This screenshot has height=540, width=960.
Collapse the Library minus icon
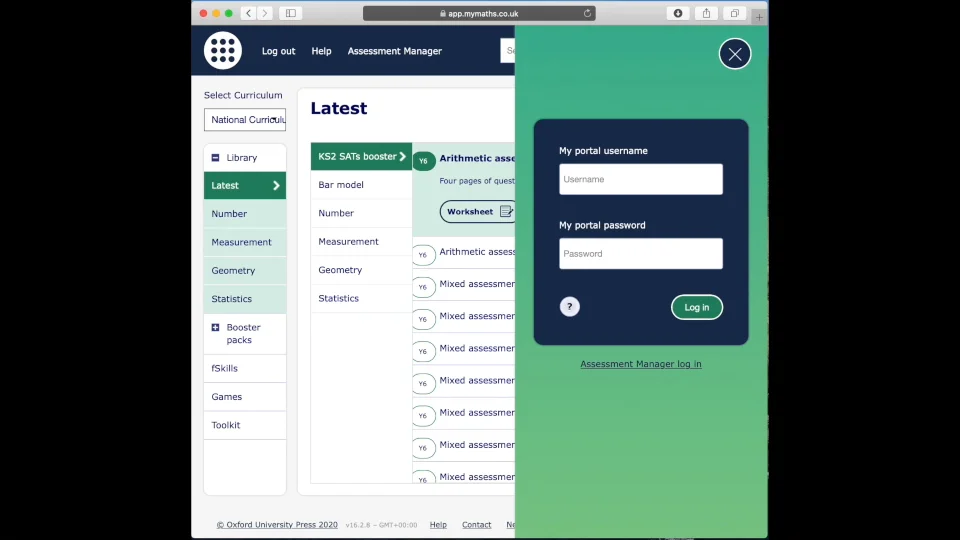pyautogui.click(x=216, y=157)
